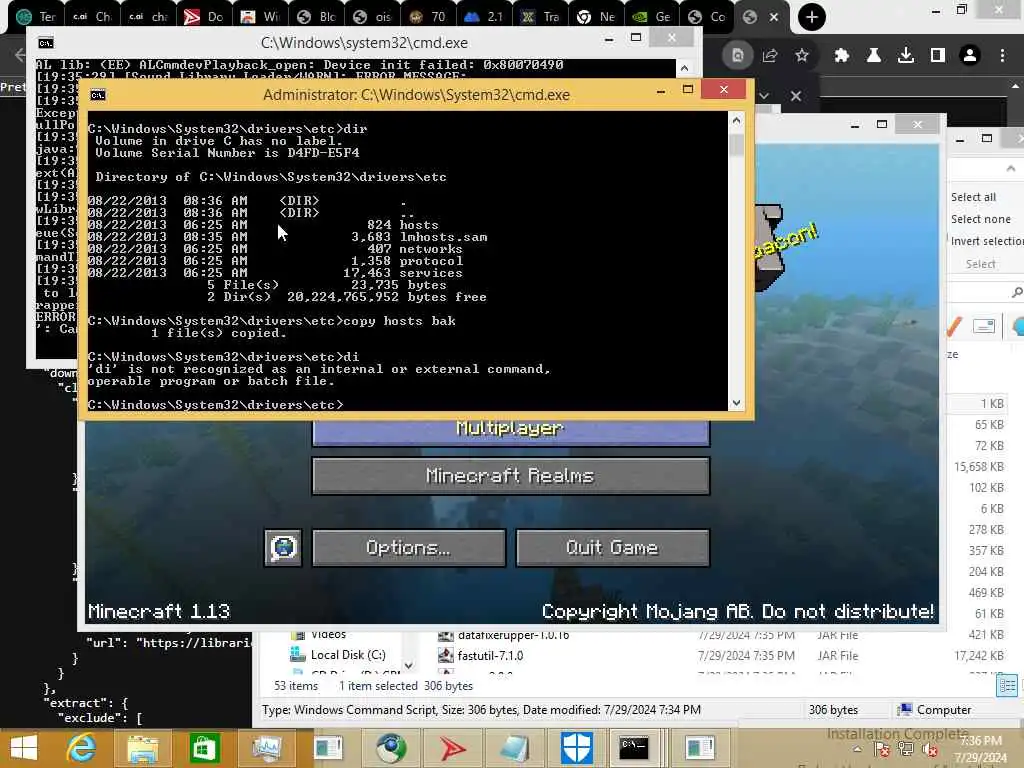Click the network icon in system tray
The width and height of the screenshot is (1024, 768).
coord(906,750)
